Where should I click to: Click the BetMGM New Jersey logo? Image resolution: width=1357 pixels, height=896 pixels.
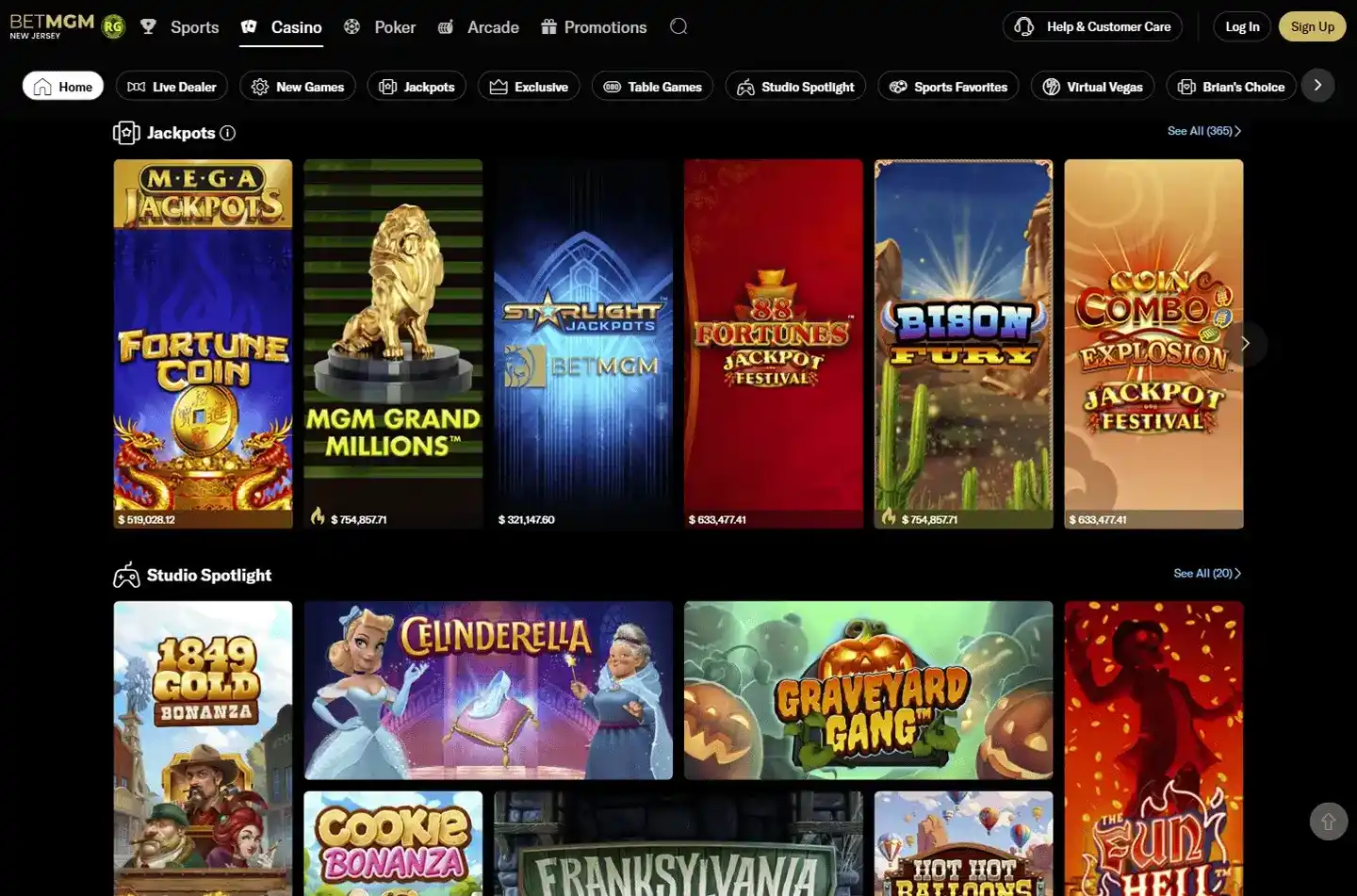pos(52,26)
